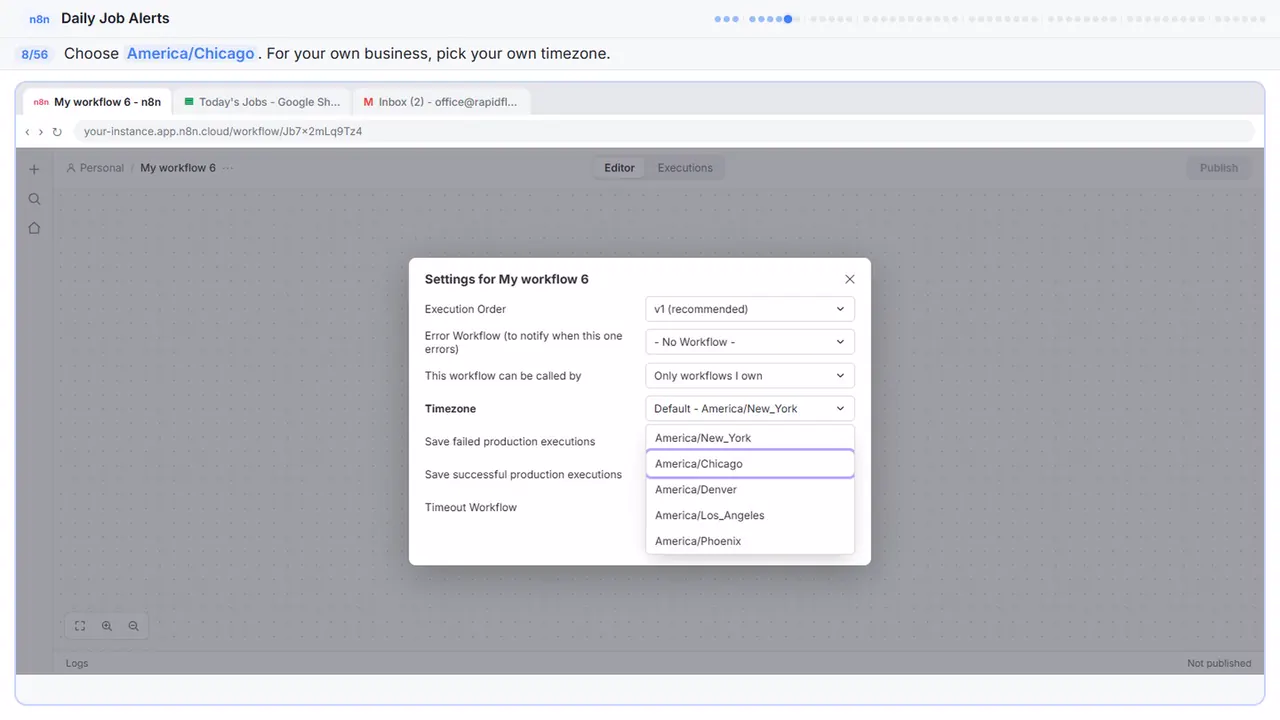Click the 'Settings for My workflow 6' heading

tap(507, 280)
